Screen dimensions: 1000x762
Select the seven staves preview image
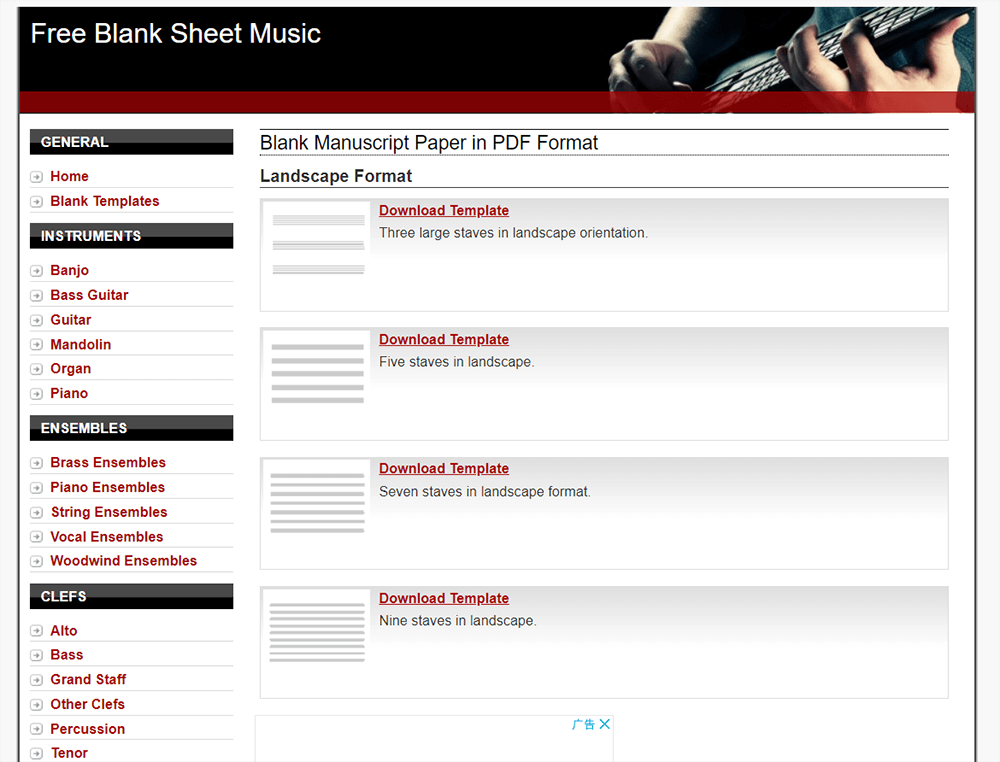318,502
